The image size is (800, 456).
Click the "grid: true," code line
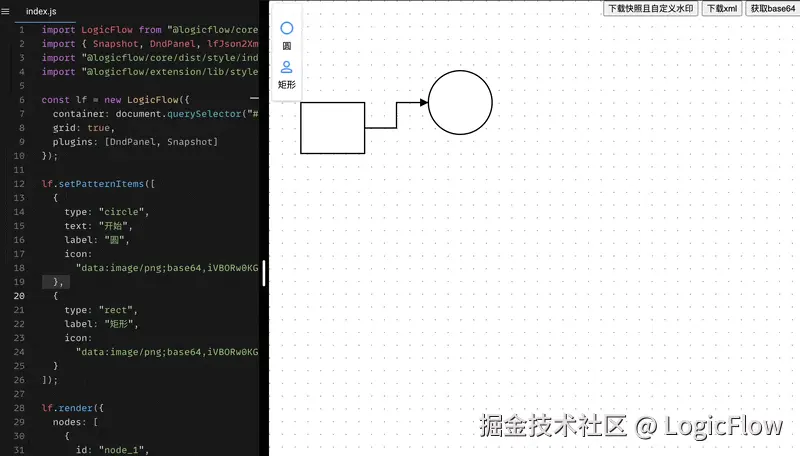[84, 128]
